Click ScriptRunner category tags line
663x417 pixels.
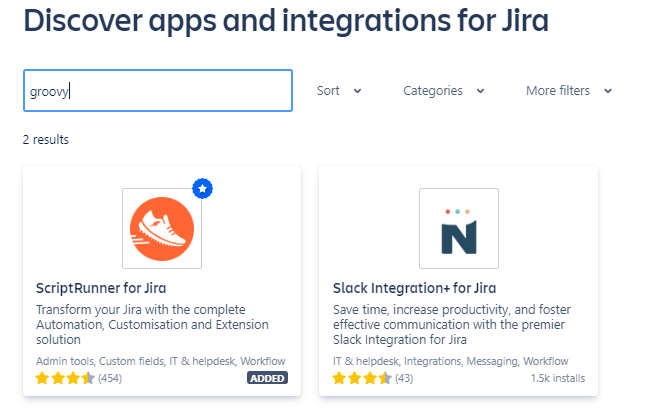point(161,361)
